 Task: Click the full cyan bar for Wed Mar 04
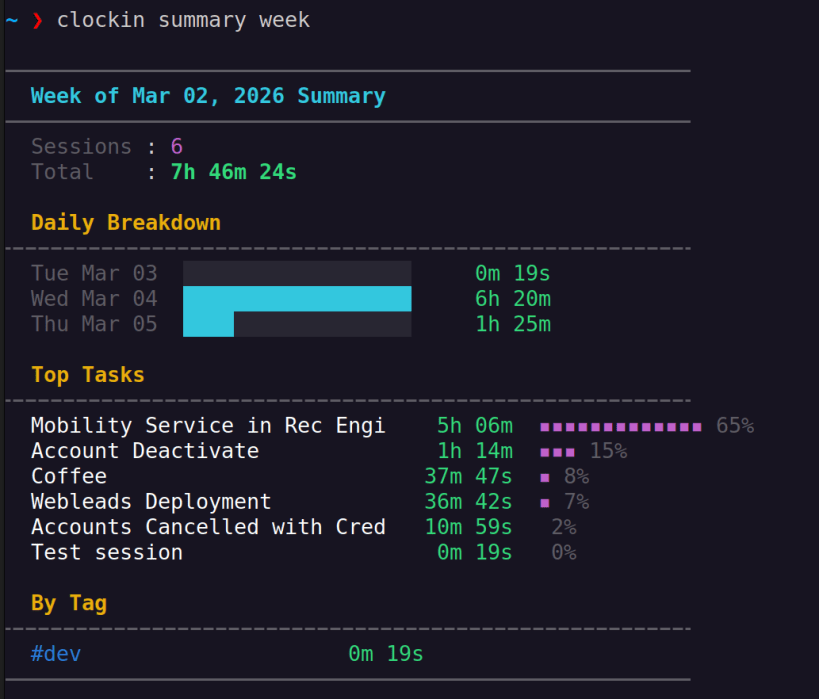(x=297, y=299)
